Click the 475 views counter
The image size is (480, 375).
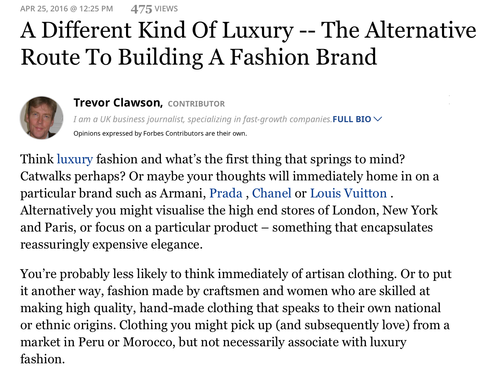point(154,9)
